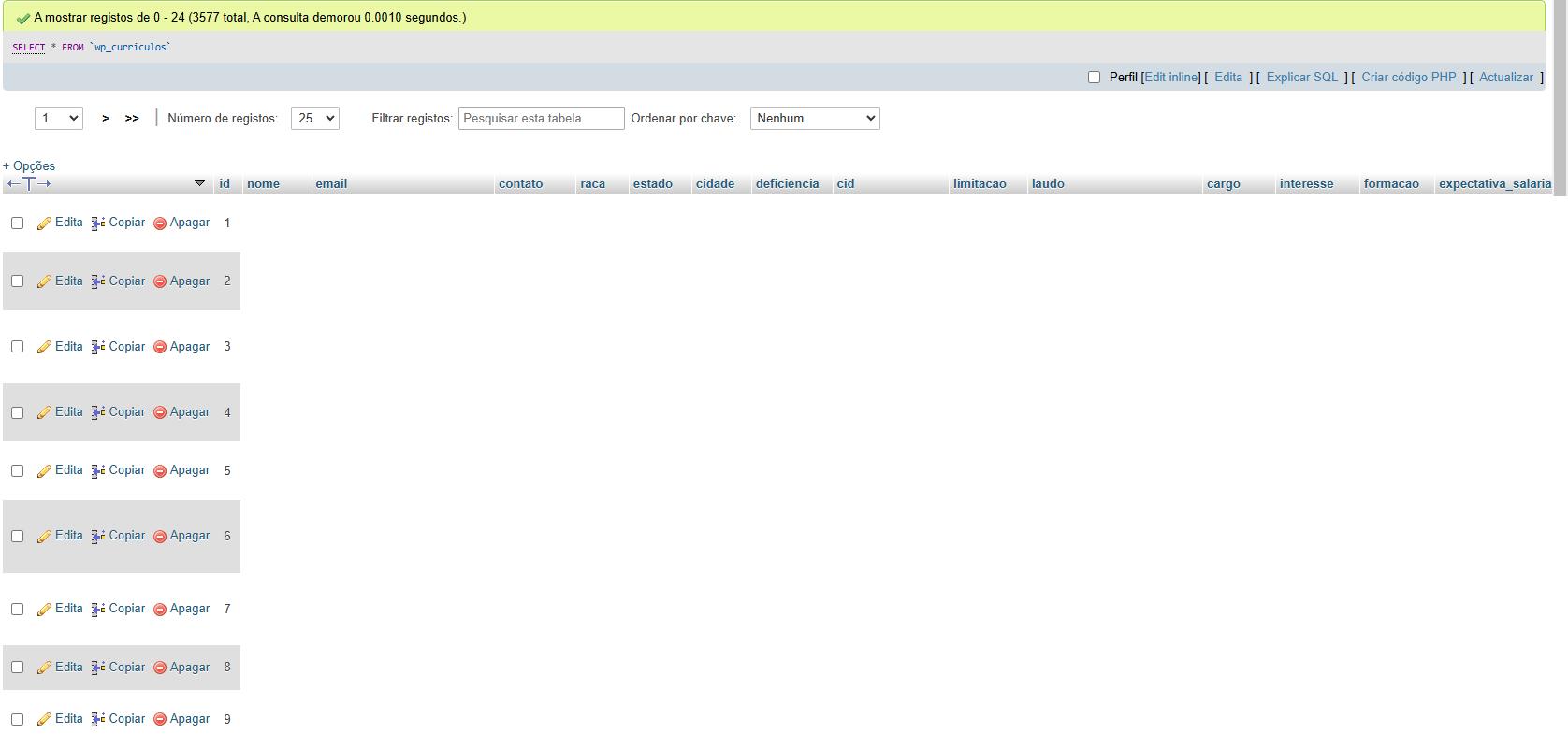The image size is (1568, 748).
Task: Click the Copiar icon in row 1
Action: pyautogui.click(x=97, y=223)
